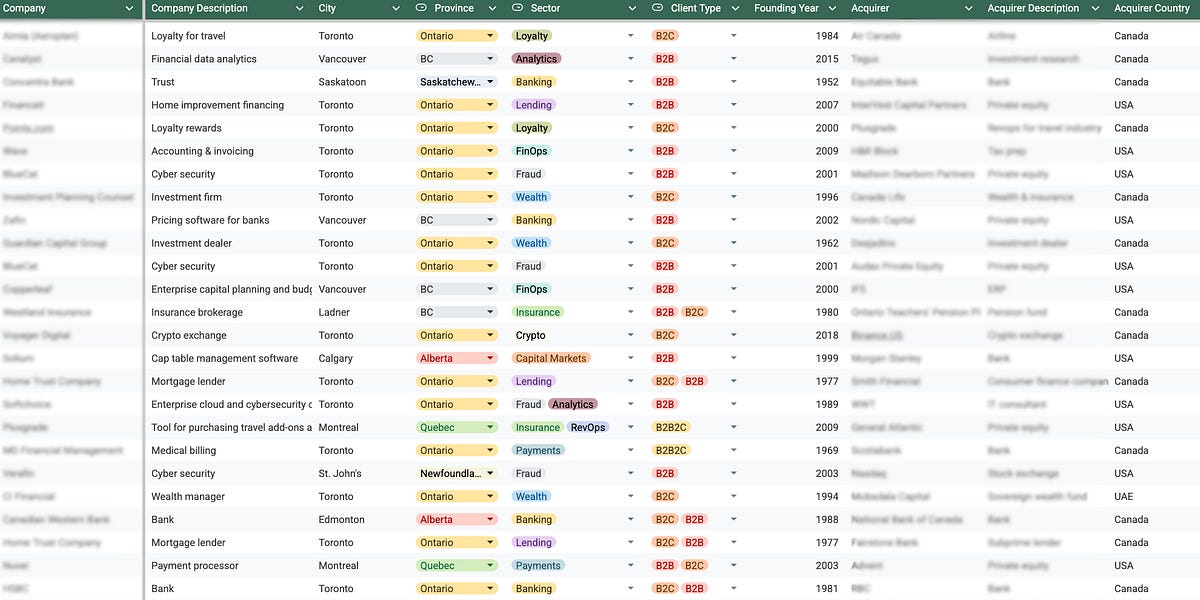Image resolution: width=1200 pixels, height=600 pixels.
Task: Open the Client Type column filter arrow
Action: pyautogui.click(x=737, y=8)
